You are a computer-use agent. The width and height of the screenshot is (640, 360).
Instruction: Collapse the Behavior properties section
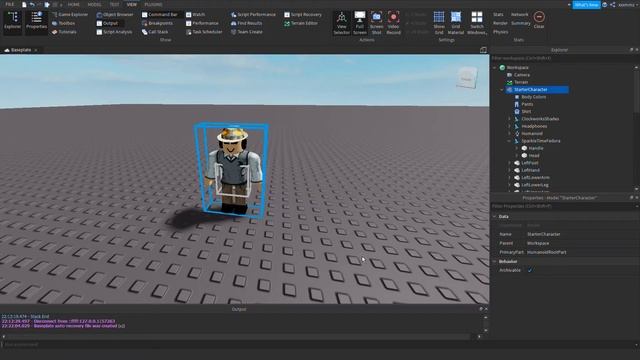point(495,261)
